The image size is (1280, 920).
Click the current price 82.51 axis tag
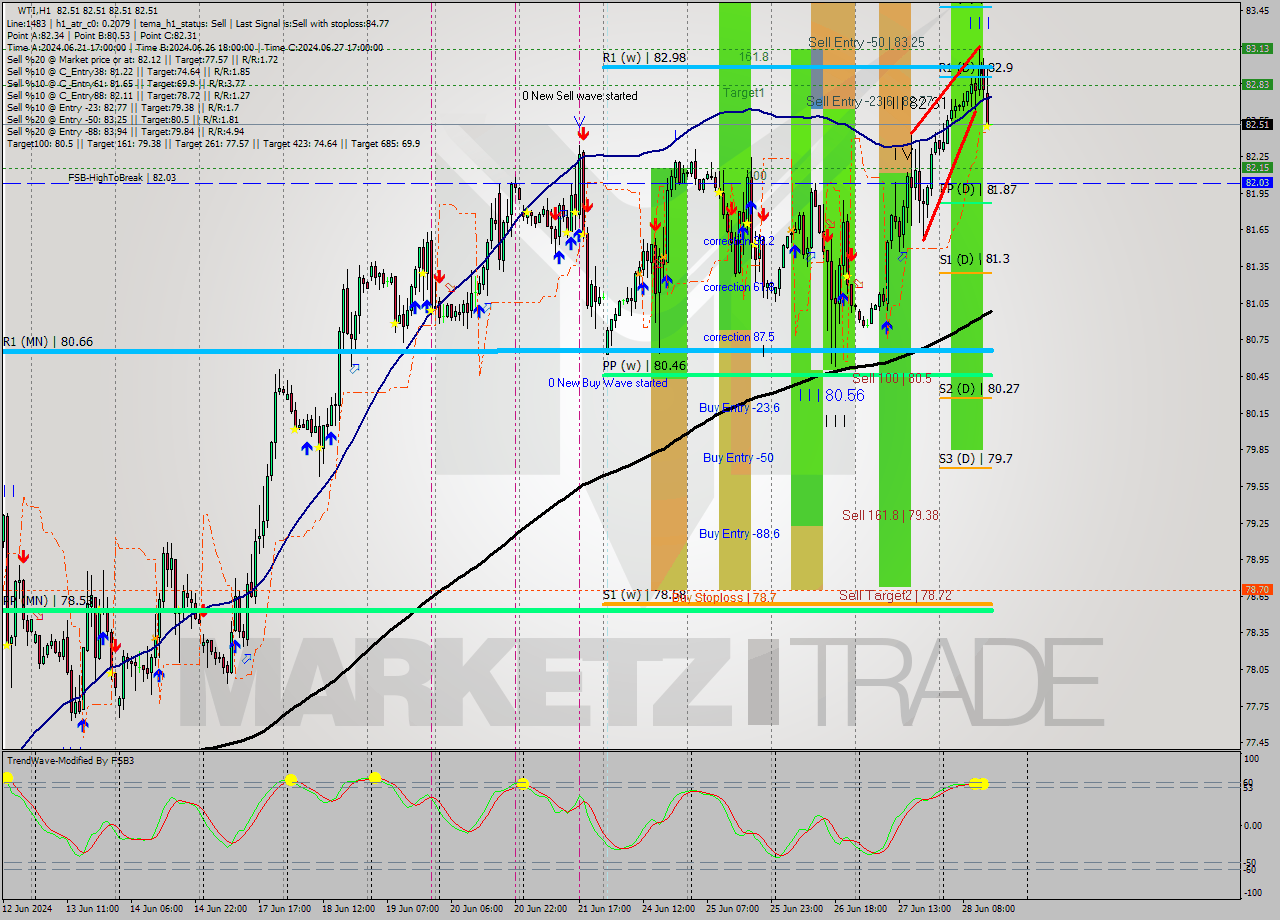pyautogui.click(x=1257, y=124)
